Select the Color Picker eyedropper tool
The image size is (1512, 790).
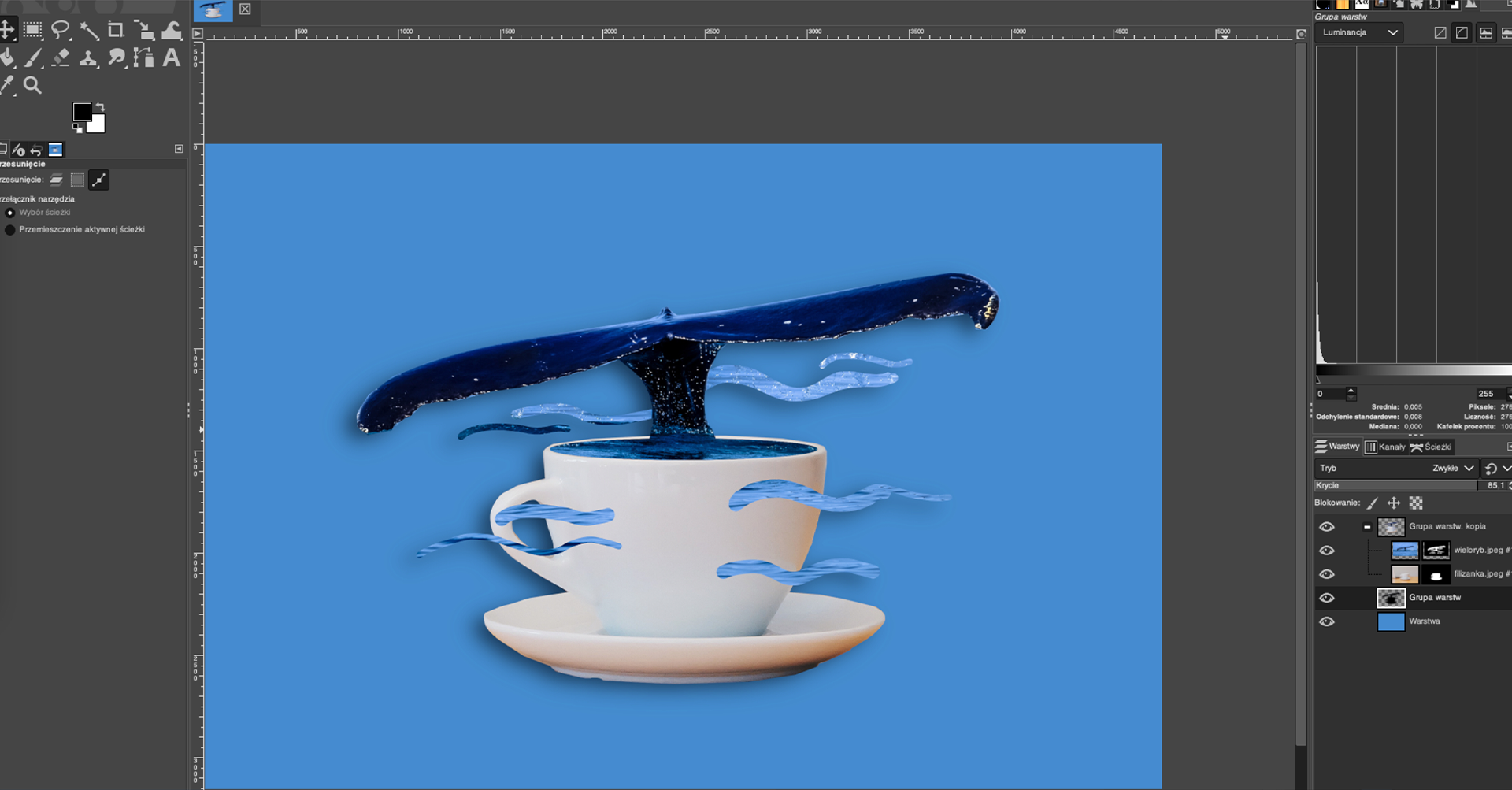(7, 85)
